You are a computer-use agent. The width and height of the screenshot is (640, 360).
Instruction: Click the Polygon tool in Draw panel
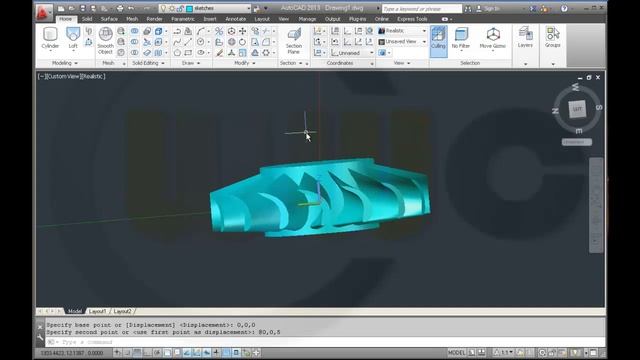[177, 53]
